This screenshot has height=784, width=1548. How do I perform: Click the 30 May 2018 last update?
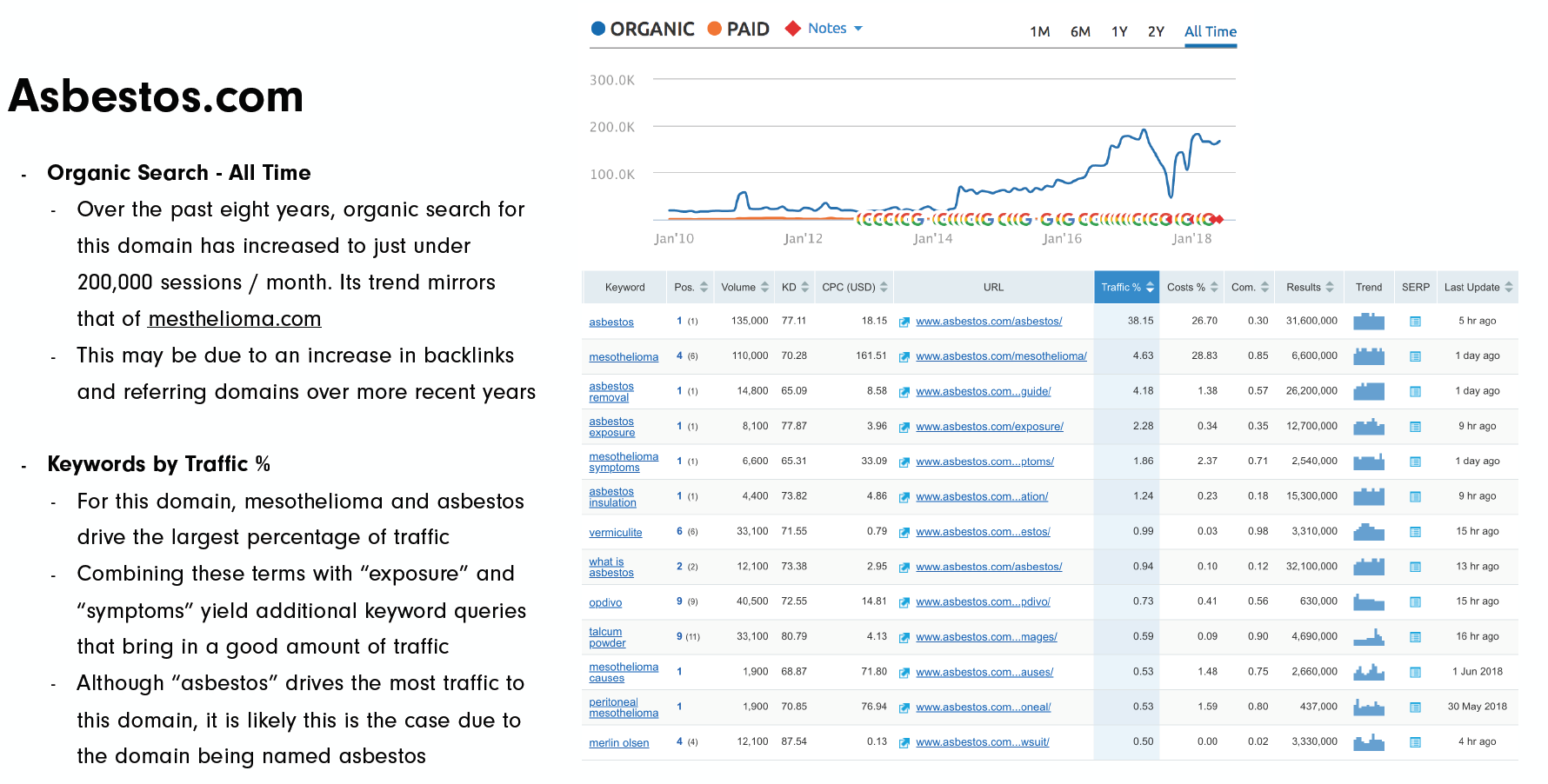pyautogui.click(x=1478, y=707)
